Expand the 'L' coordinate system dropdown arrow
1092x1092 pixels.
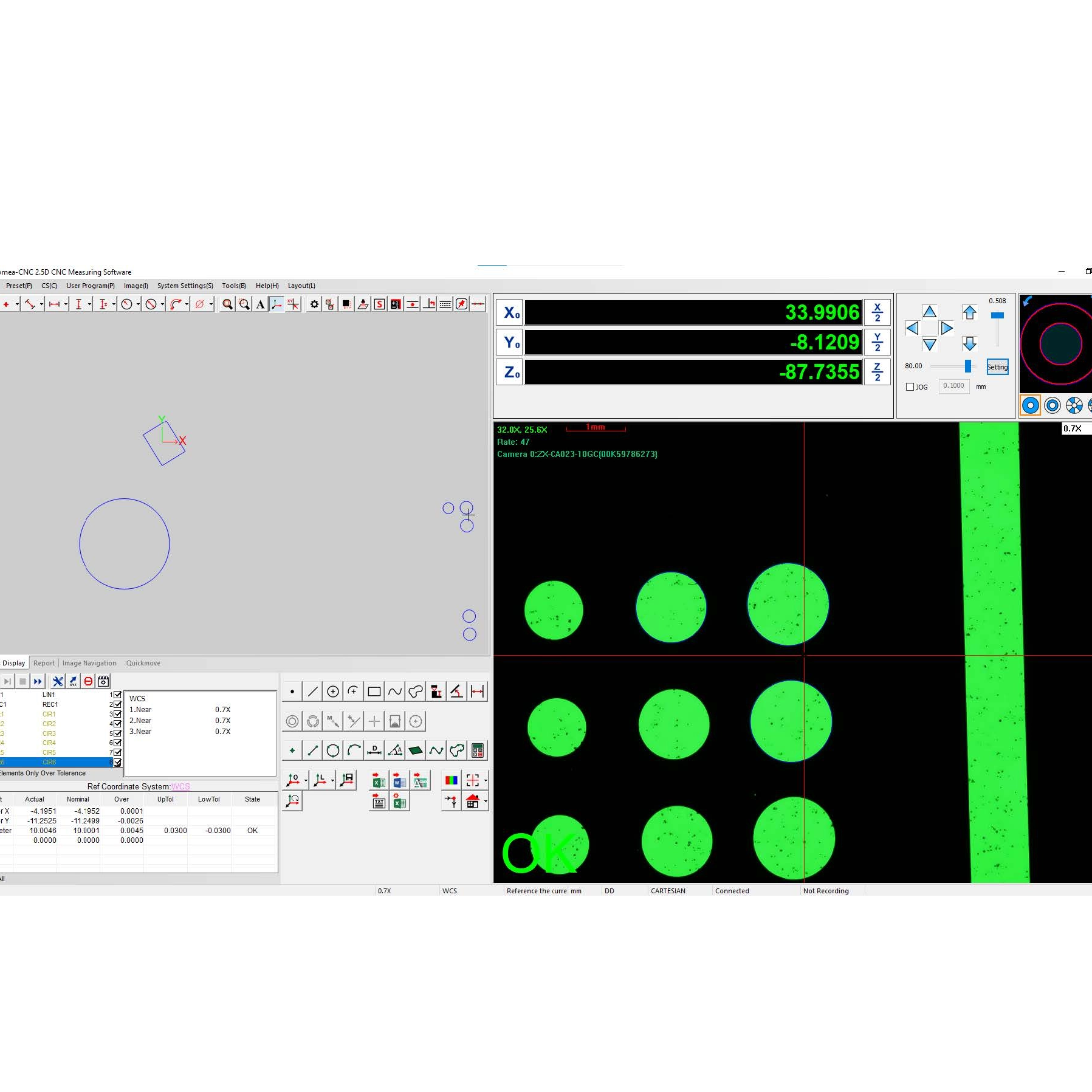(332, 780)
